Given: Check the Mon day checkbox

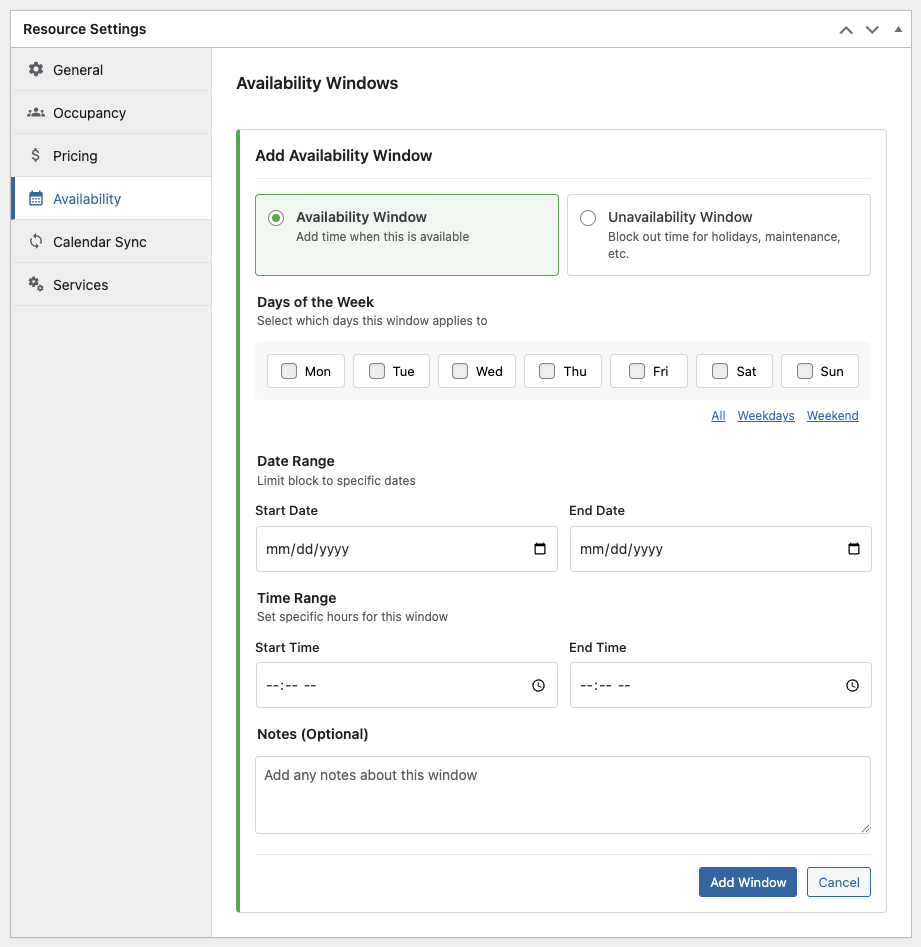Looking at the screenshot, I should 289,371.
